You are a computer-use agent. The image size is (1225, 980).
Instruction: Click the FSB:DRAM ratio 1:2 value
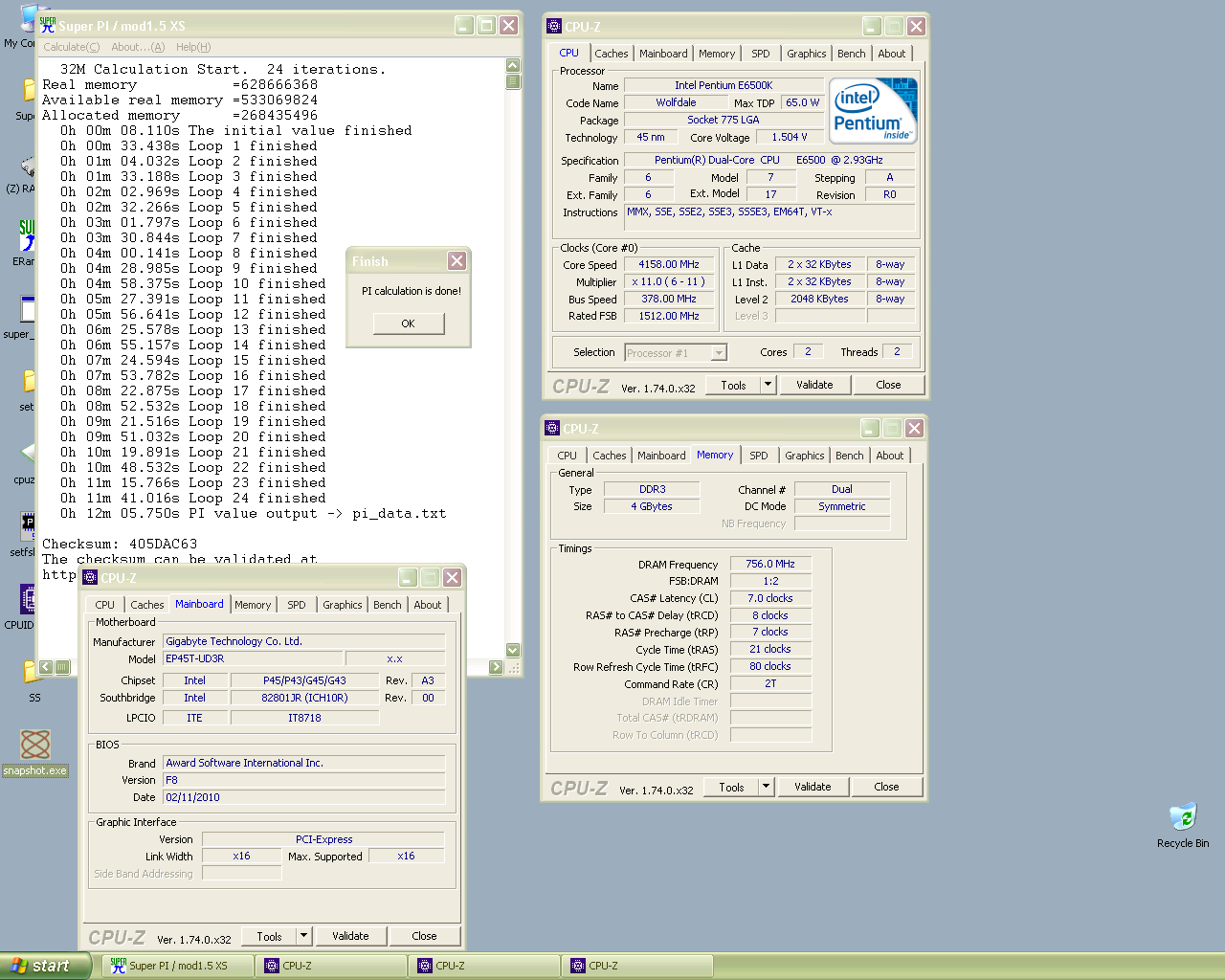tap(770, 581)
